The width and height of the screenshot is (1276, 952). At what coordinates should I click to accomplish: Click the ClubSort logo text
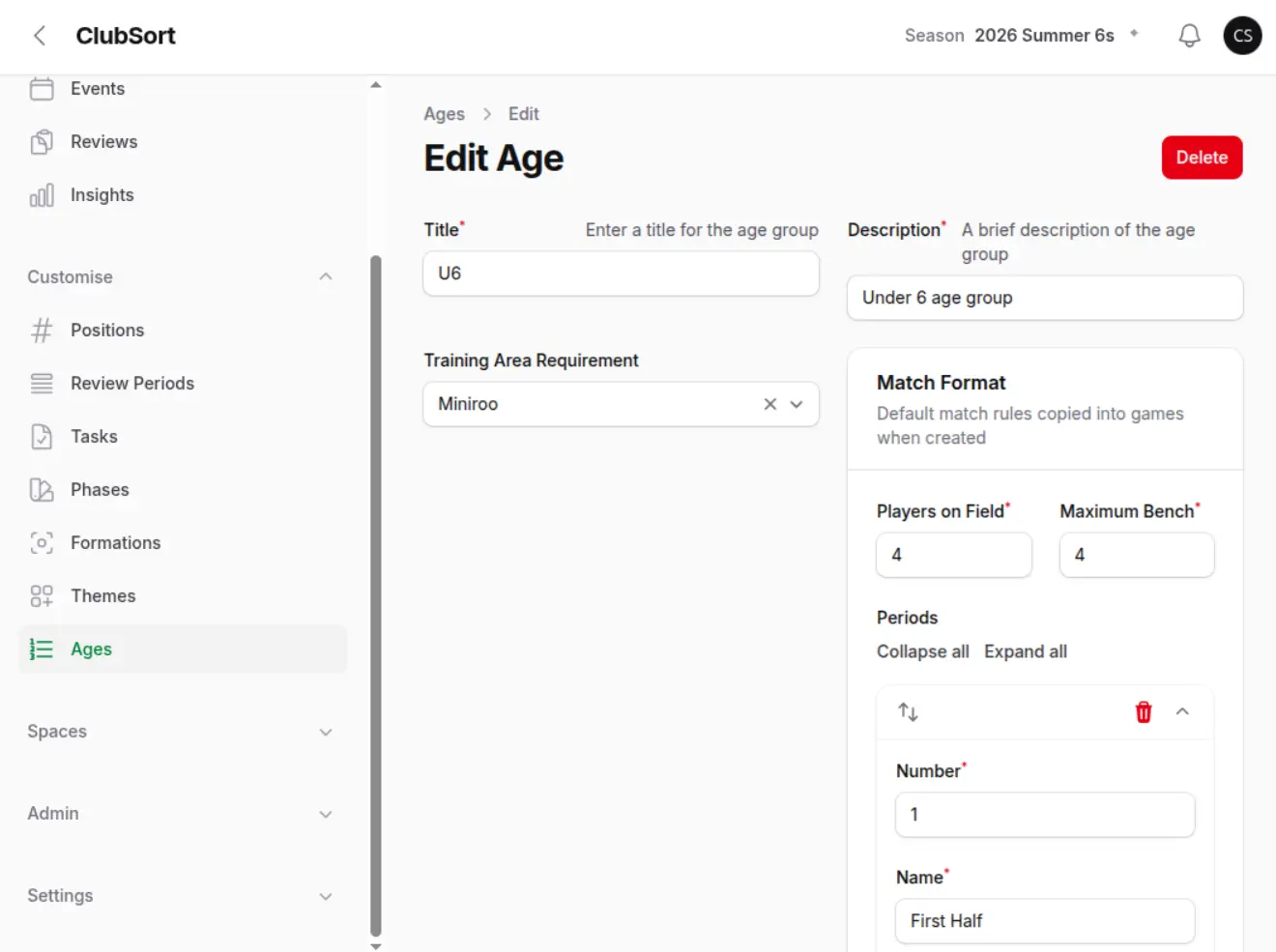pyautogui.click(x=126, y=36)
